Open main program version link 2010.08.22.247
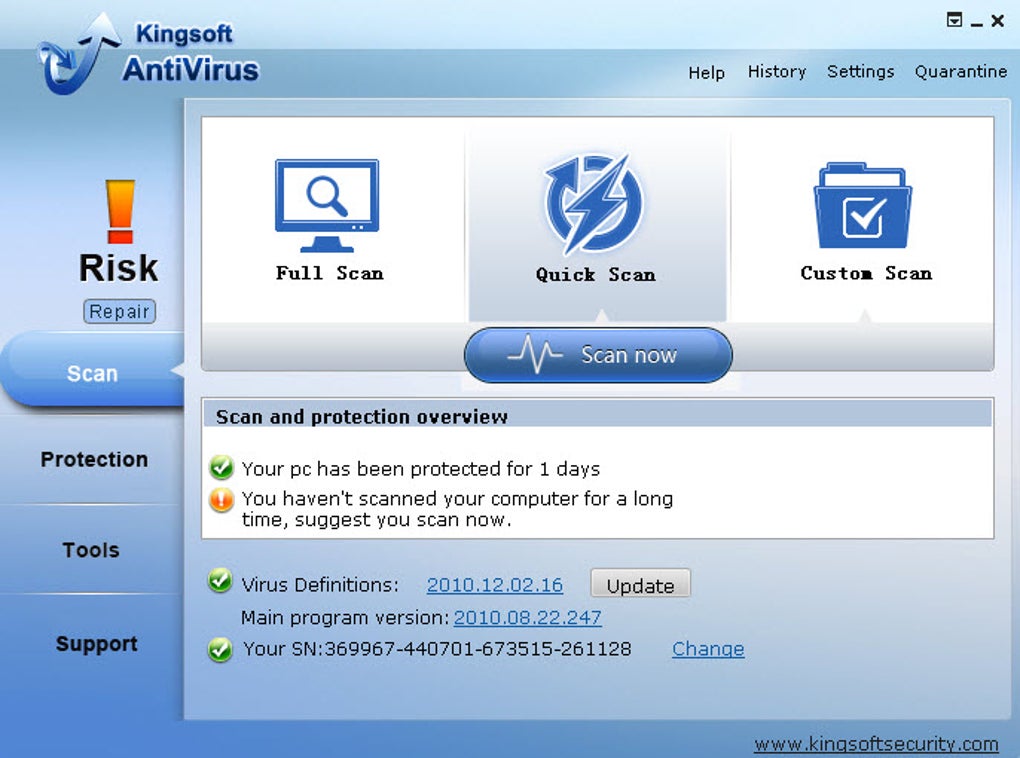Image resolution: width=1020 pixels, height=758 pixels. pos(528,617)
